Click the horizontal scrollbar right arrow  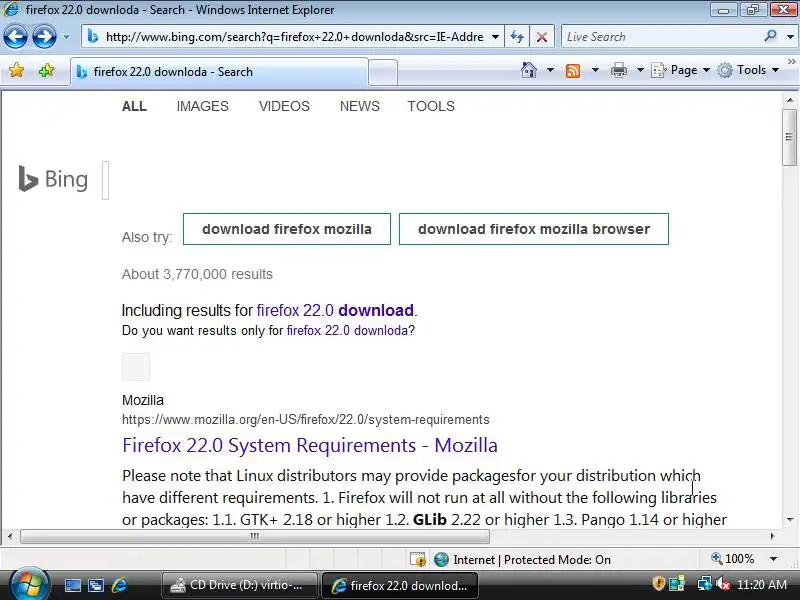click(x=772, y=536)
